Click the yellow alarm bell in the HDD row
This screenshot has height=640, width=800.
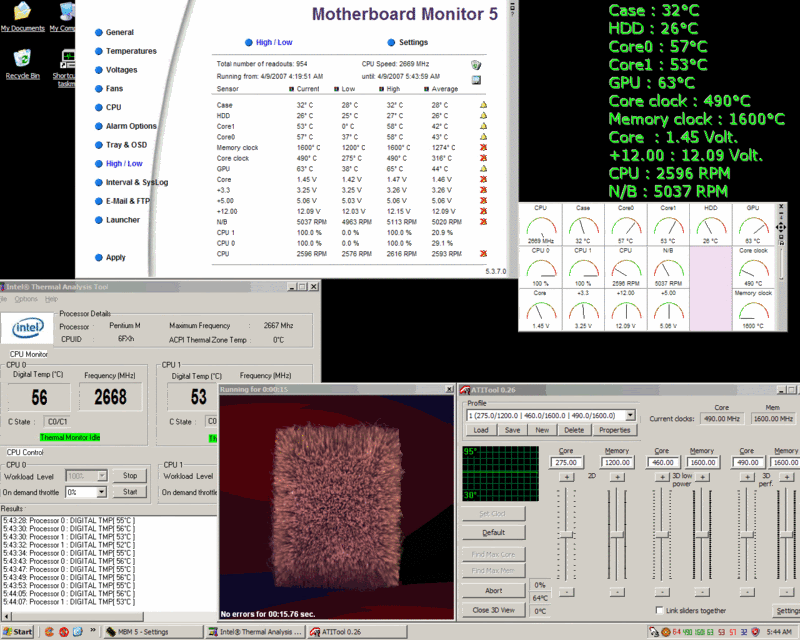(x=483, y=115)
